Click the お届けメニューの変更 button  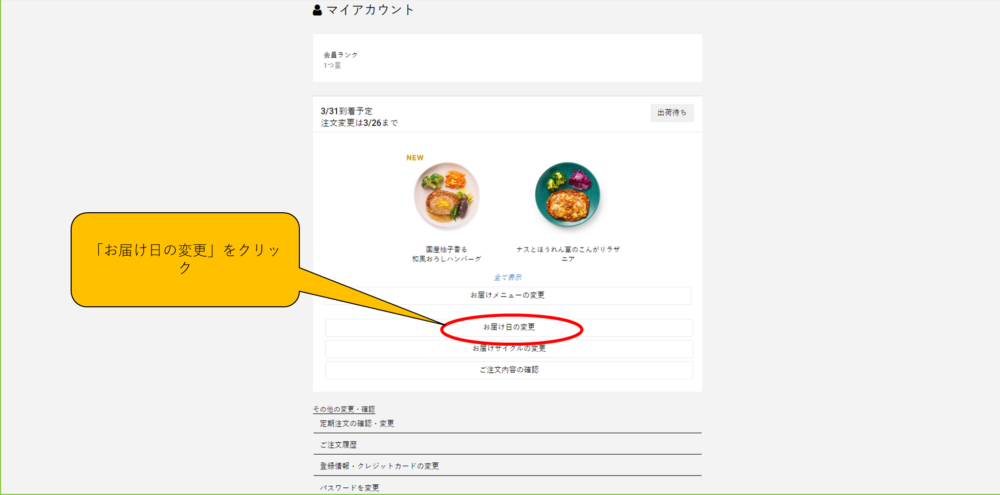tap(508, 295)
